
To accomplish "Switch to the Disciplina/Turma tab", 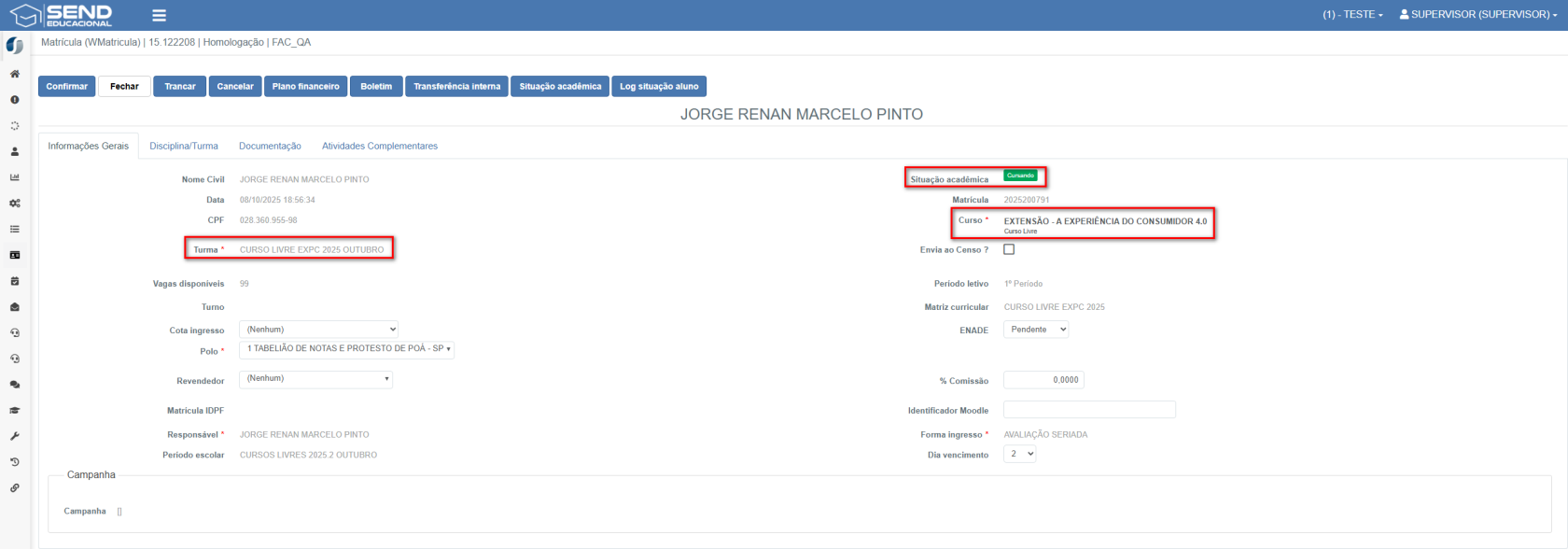I will coord(184,147).
